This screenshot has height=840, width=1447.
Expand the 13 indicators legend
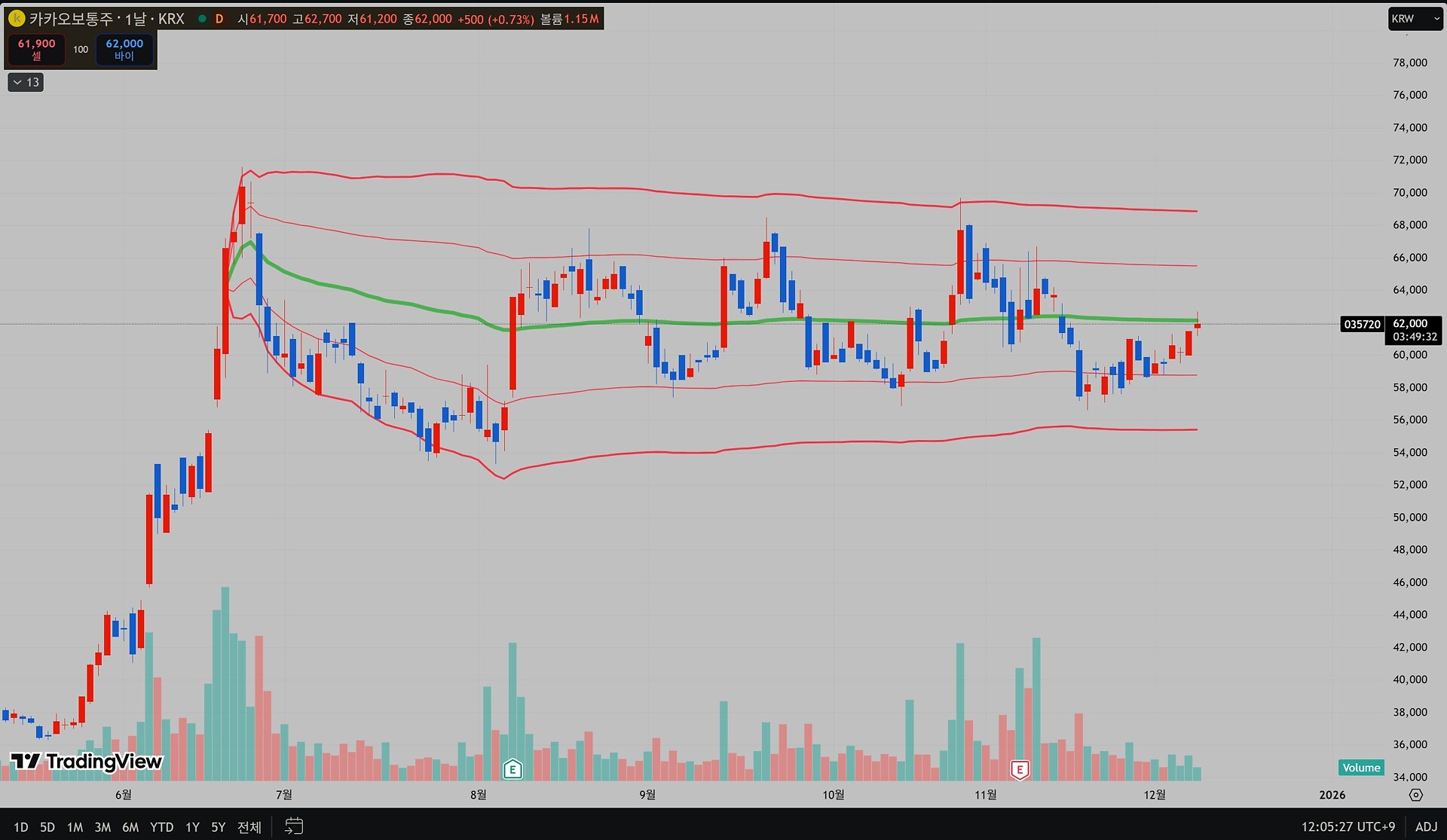[x=26, y=82]
